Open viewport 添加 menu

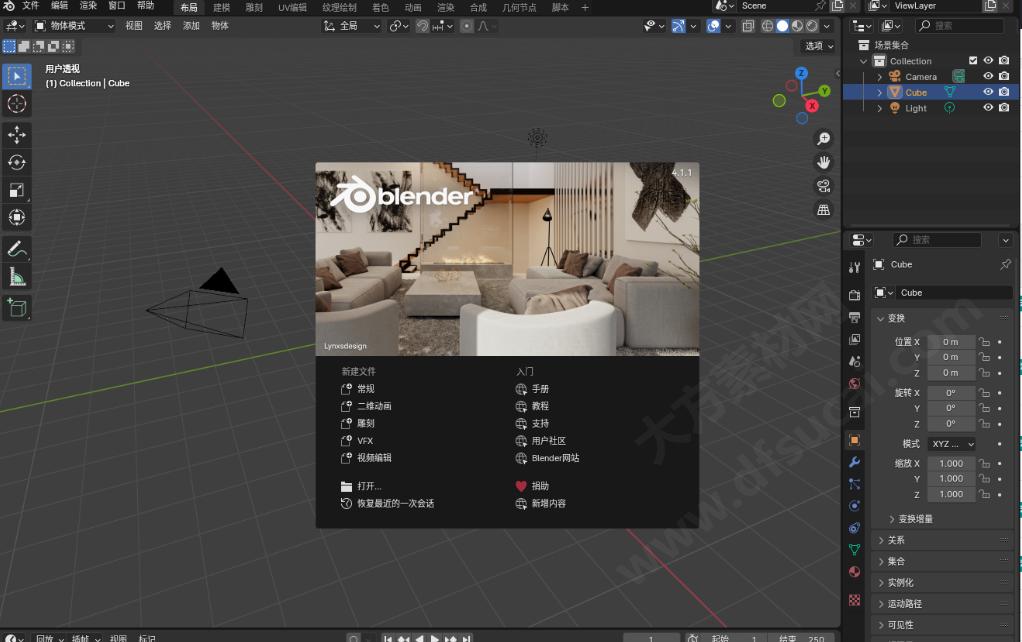click(191, 25)
